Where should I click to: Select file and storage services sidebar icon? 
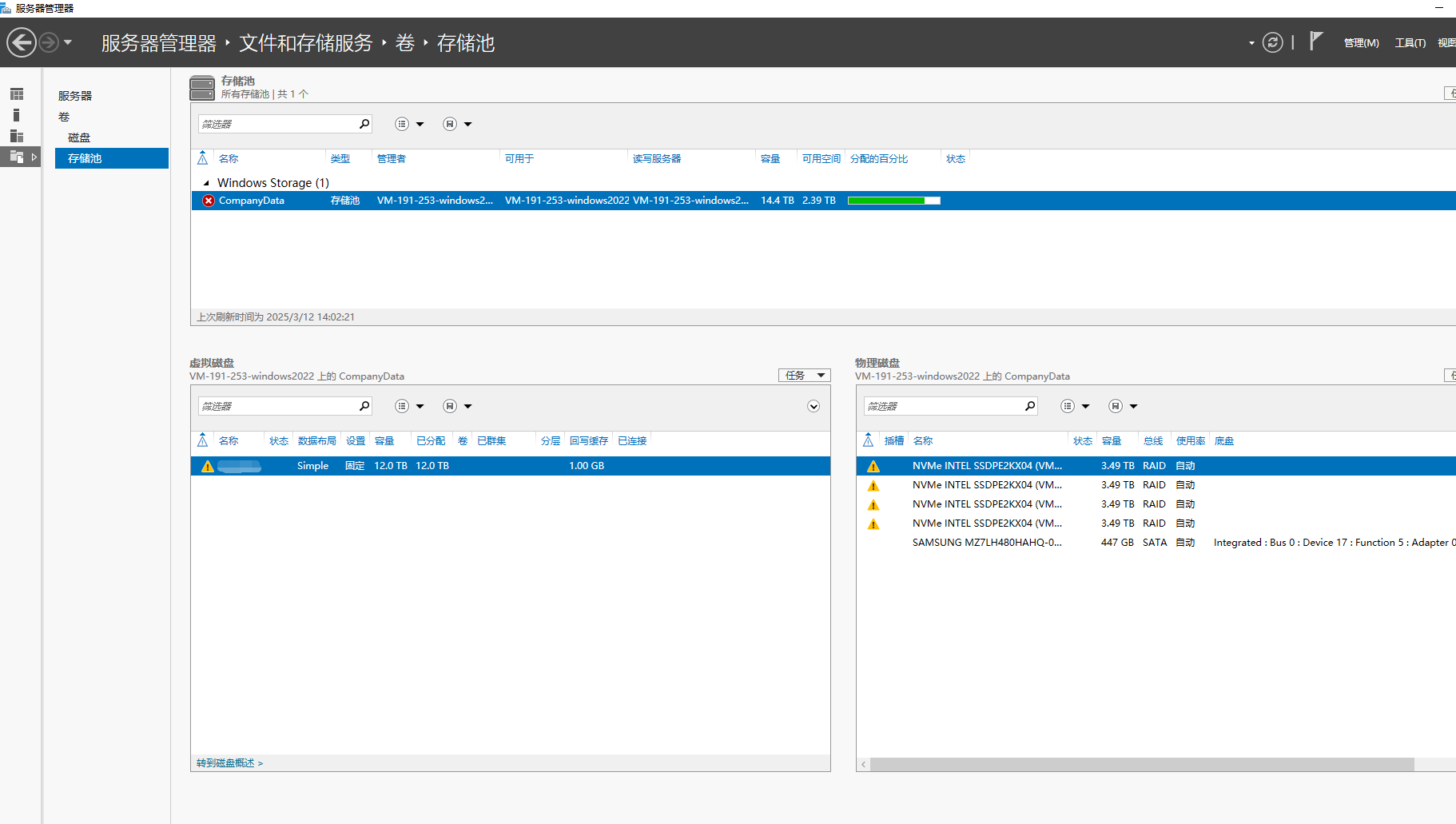(x=17, y=157)
